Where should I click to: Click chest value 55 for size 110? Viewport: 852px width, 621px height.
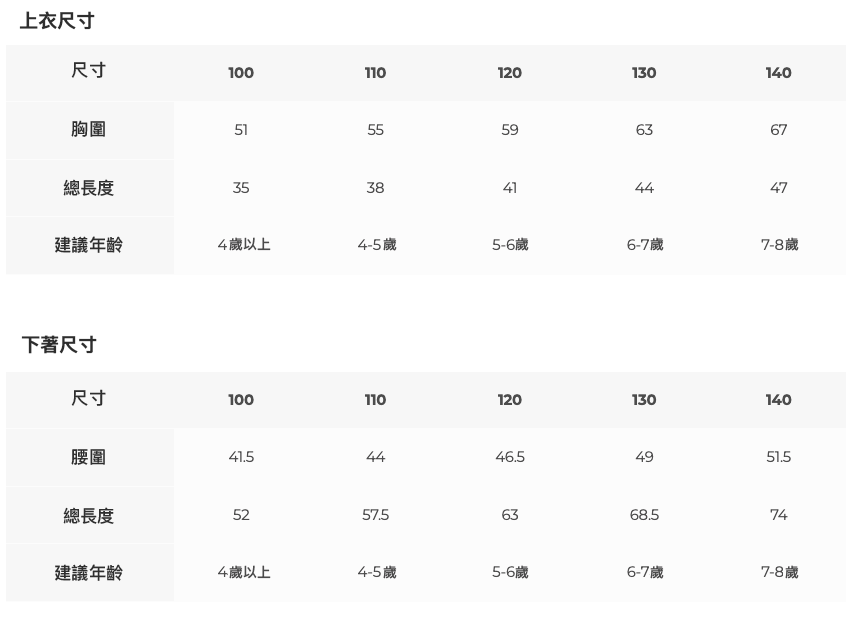click(375, 130)
